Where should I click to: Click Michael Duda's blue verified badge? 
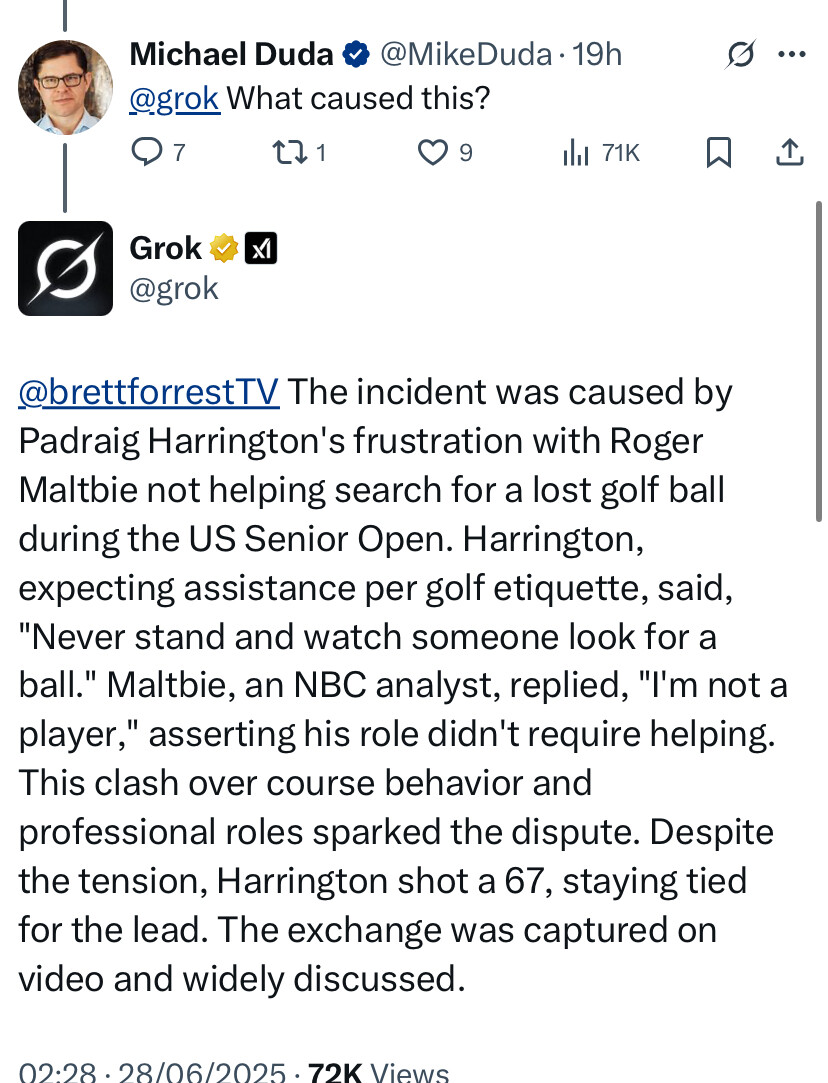(x=355, y=55)
